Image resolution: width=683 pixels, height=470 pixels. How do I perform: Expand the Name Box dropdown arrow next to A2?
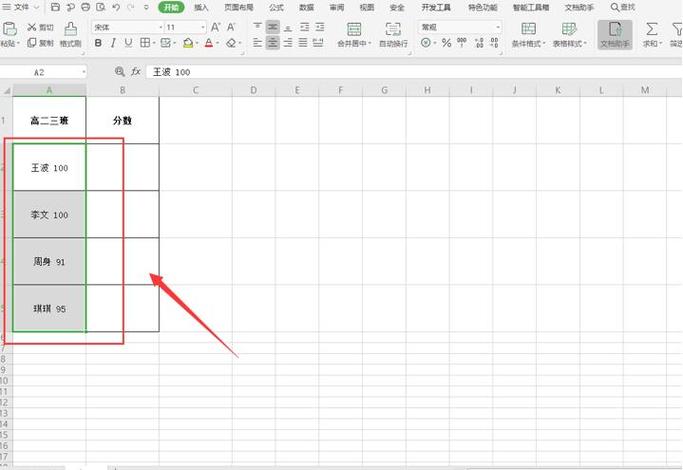pyautogui.click(x=83, y=72)
